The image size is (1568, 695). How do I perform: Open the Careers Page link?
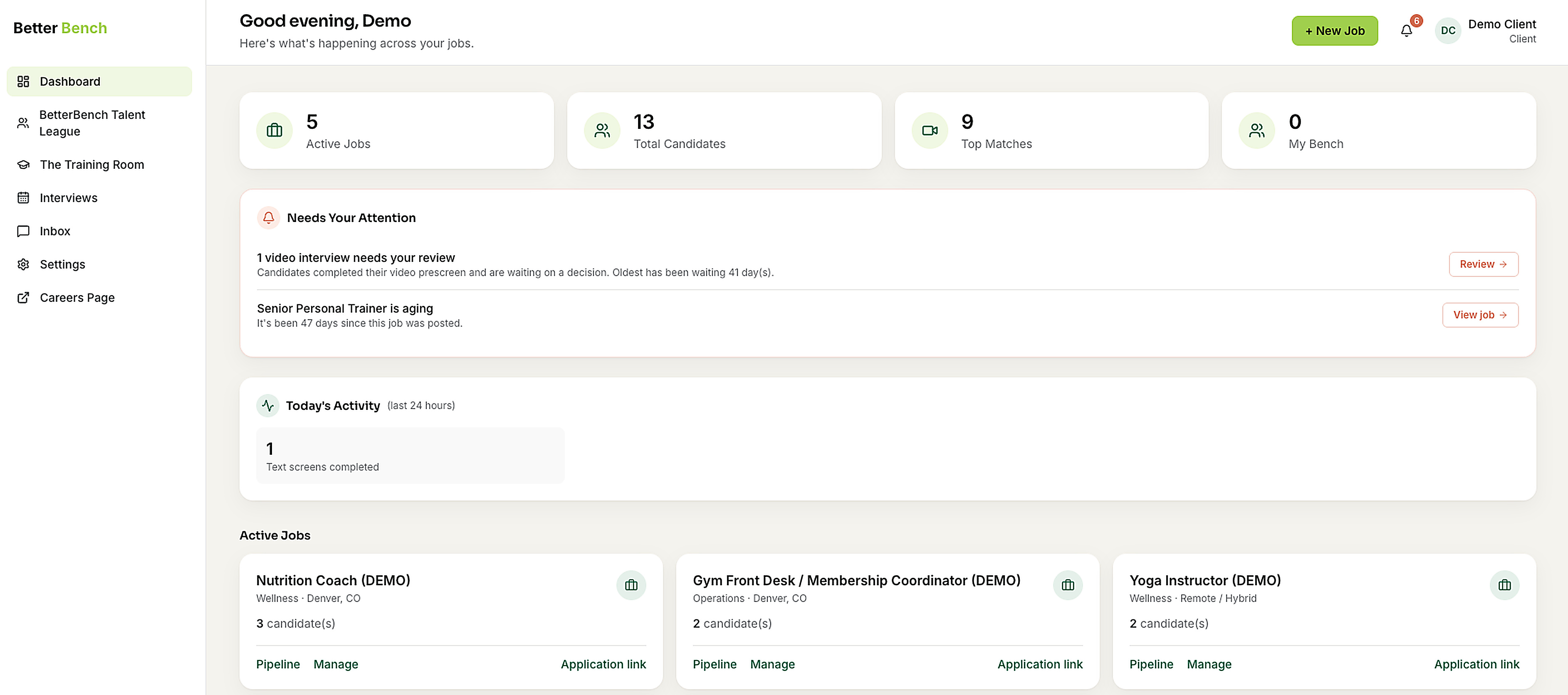coord(99,298)
